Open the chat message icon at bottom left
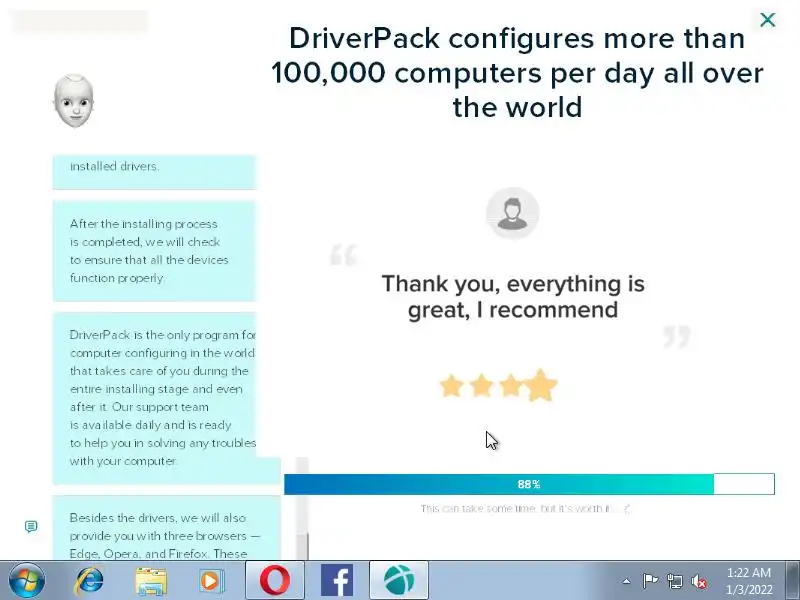 (x=31, y=526)
